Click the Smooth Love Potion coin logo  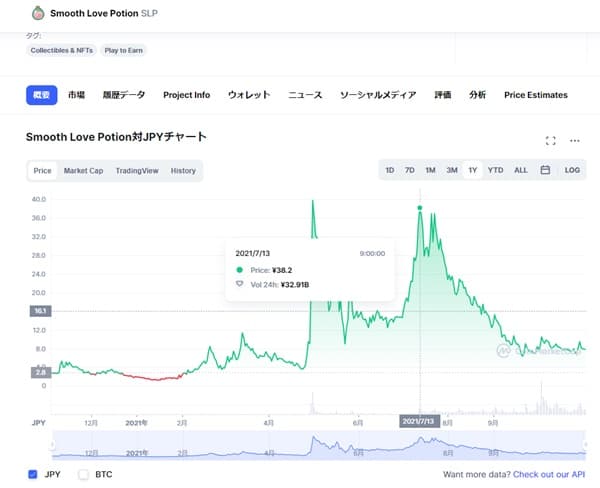38,14
